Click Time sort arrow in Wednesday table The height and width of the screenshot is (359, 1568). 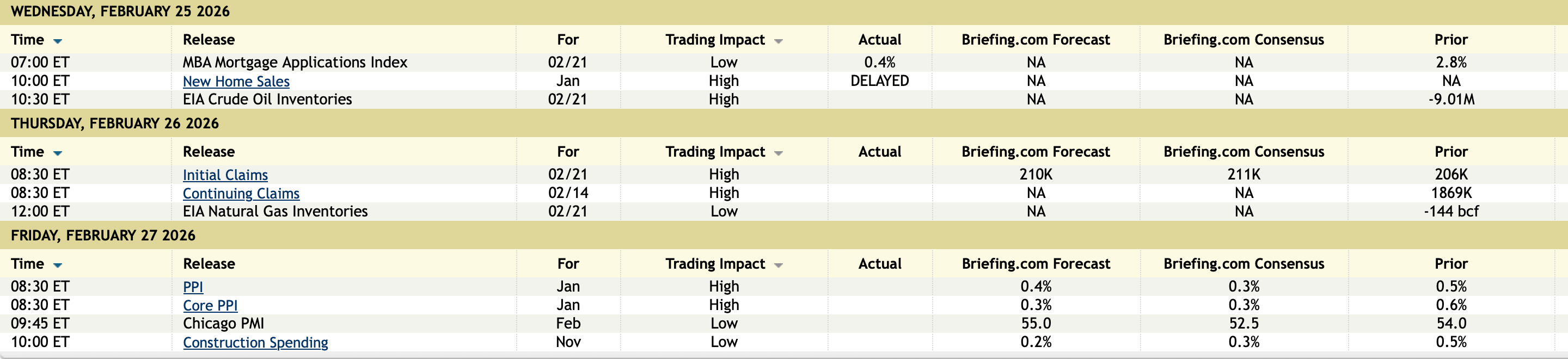(x=58, y=41)
